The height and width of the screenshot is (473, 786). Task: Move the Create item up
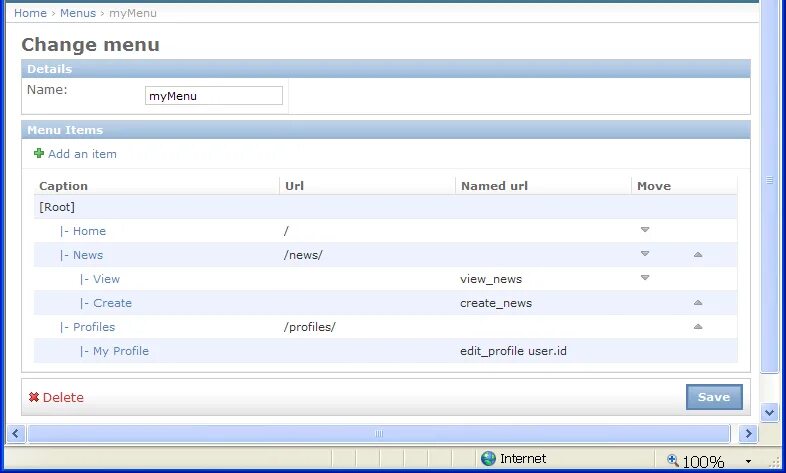[x=698, y=303]
